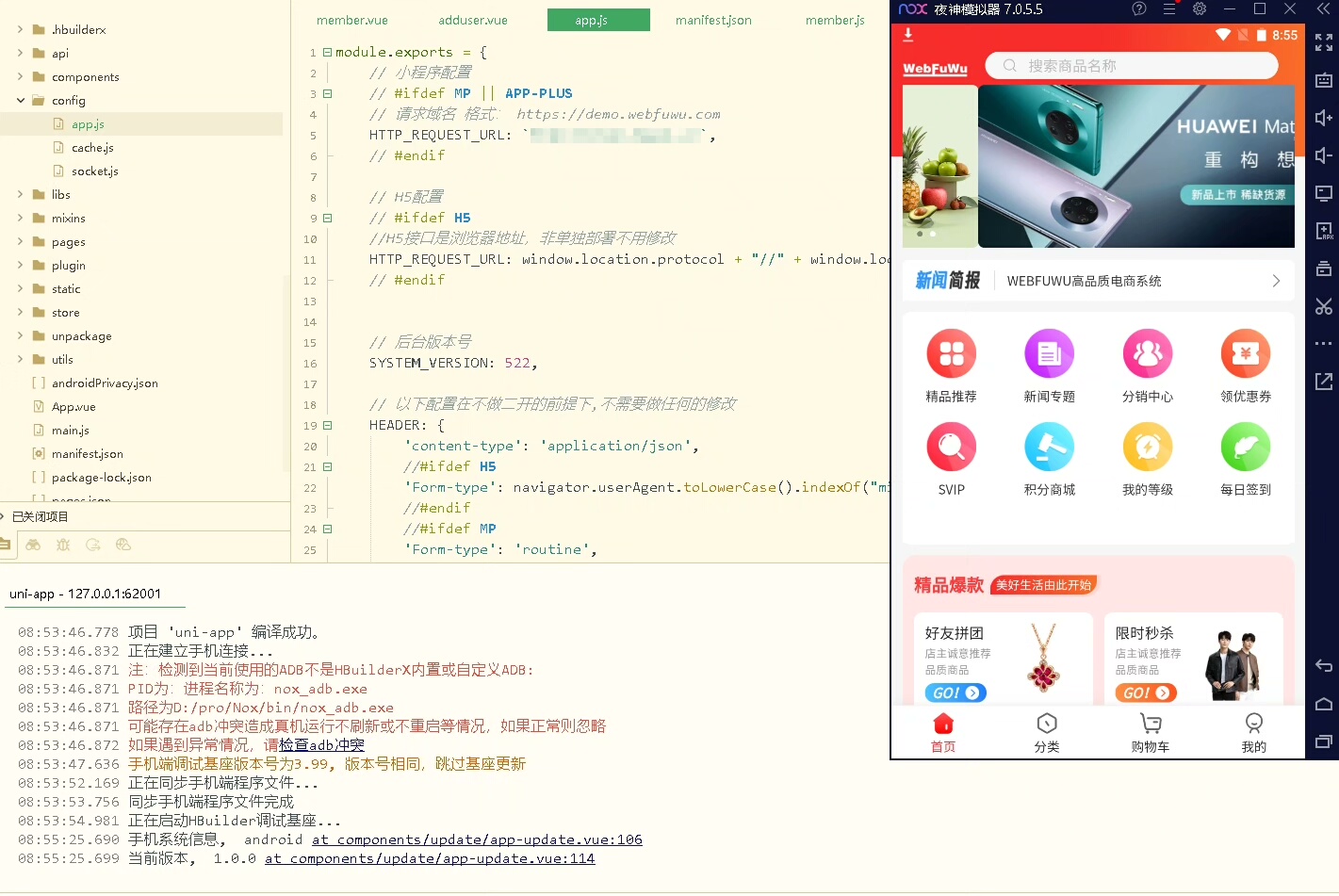Tap the WebFuWu logo in the app
The height and width of the screenshot is (896, 1339).
(x=936, y=69)
